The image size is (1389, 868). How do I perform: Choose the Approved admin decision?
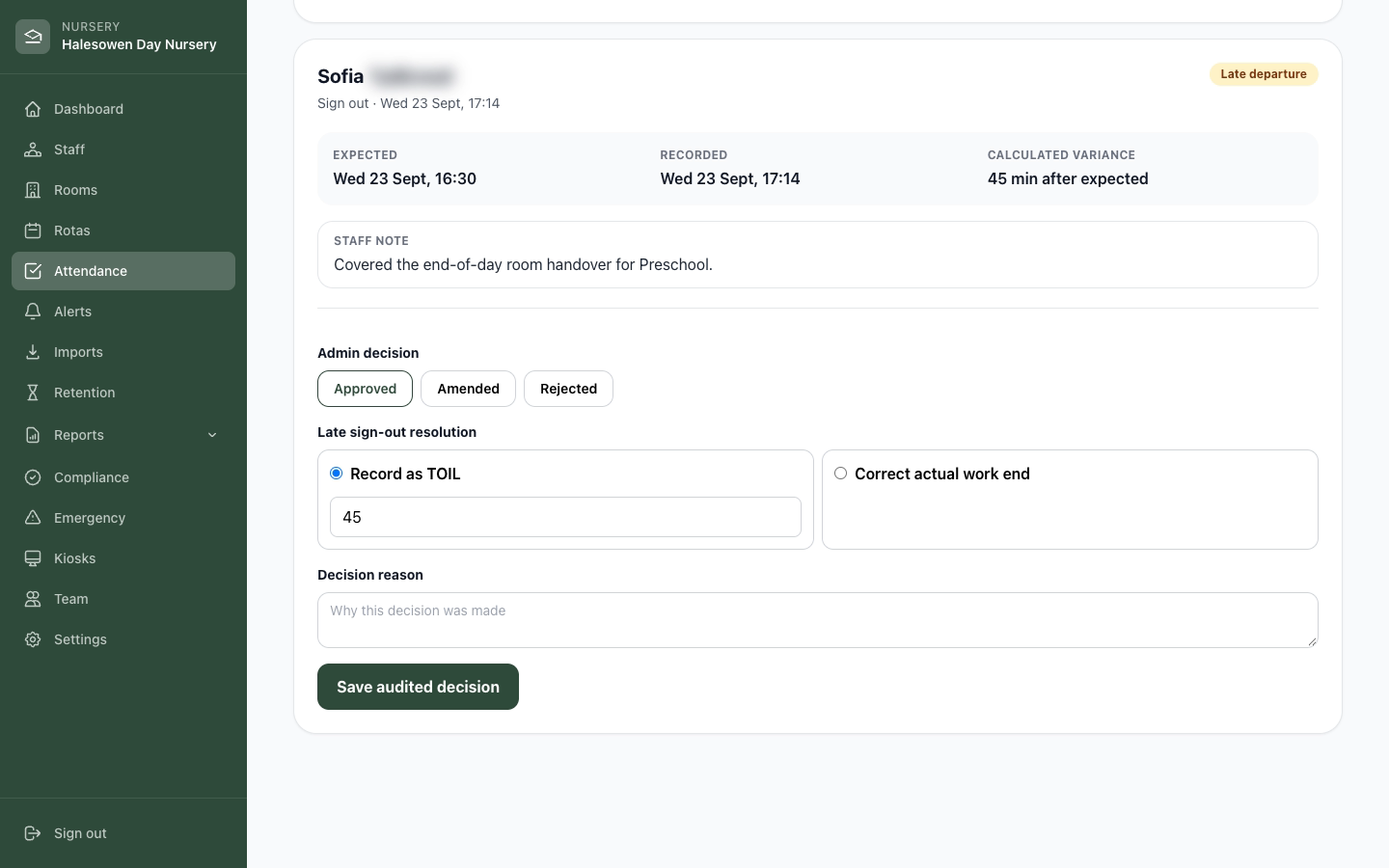coord(365,389)
